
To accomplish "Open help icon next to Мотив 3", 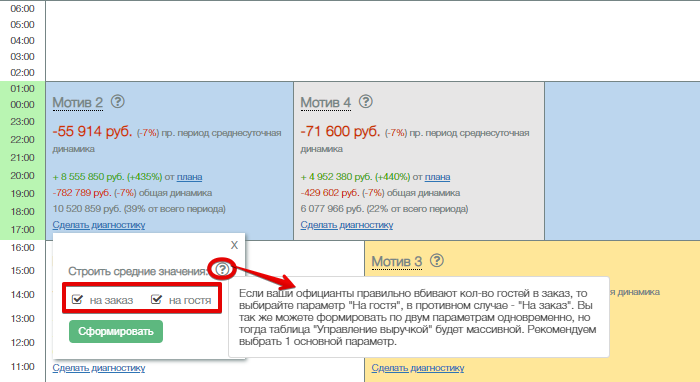I will pyautogui.click(x=437, y=260).
